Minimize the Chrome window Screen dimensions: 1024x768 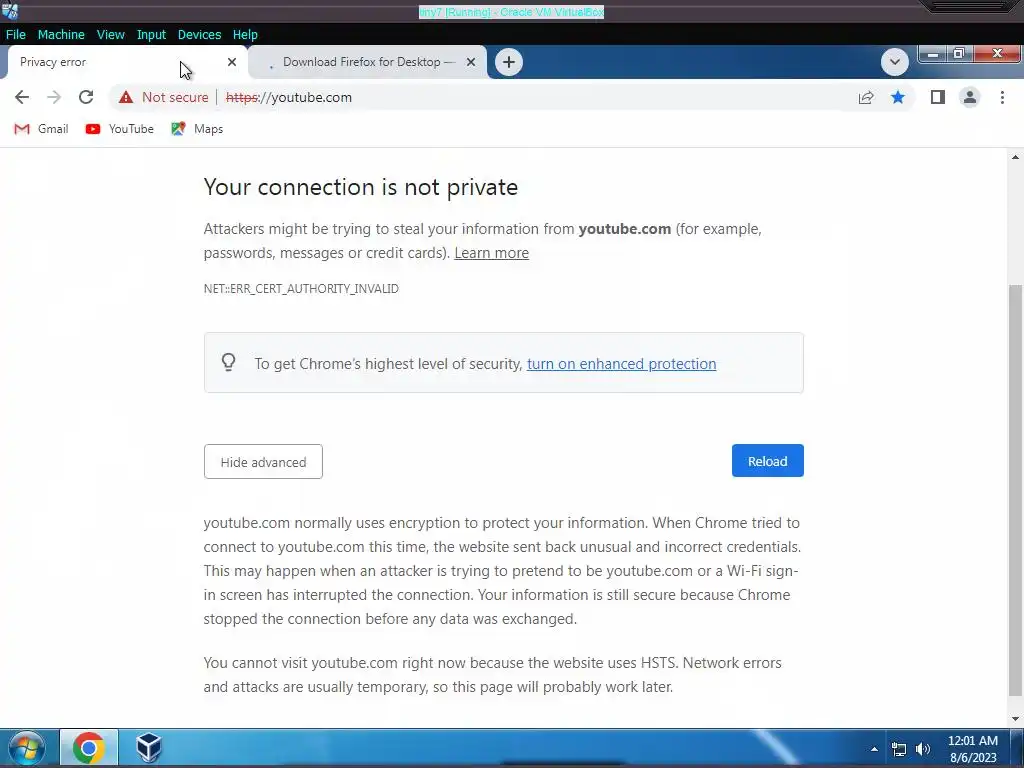pyautogui.click(x=933, y=54)
